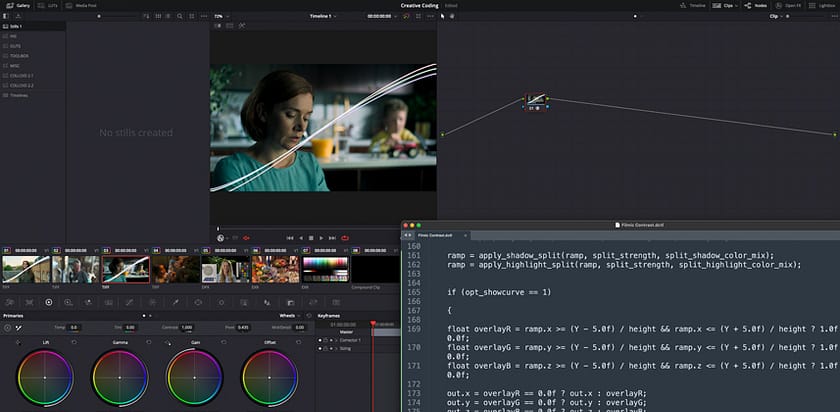Toggle the Clips thumbnail strip

pyautogui.click(x=724, y=5)
